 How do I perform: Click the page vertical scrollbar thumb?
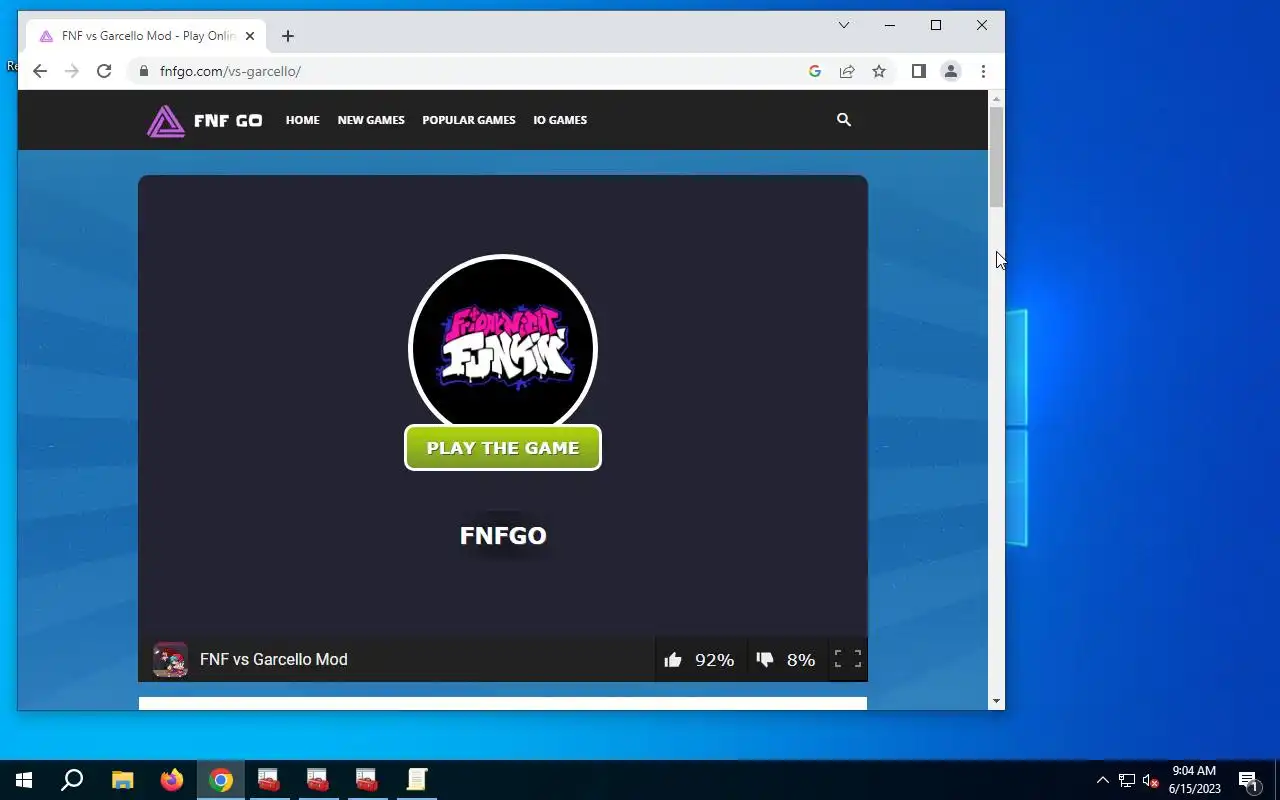coord(996,157)
